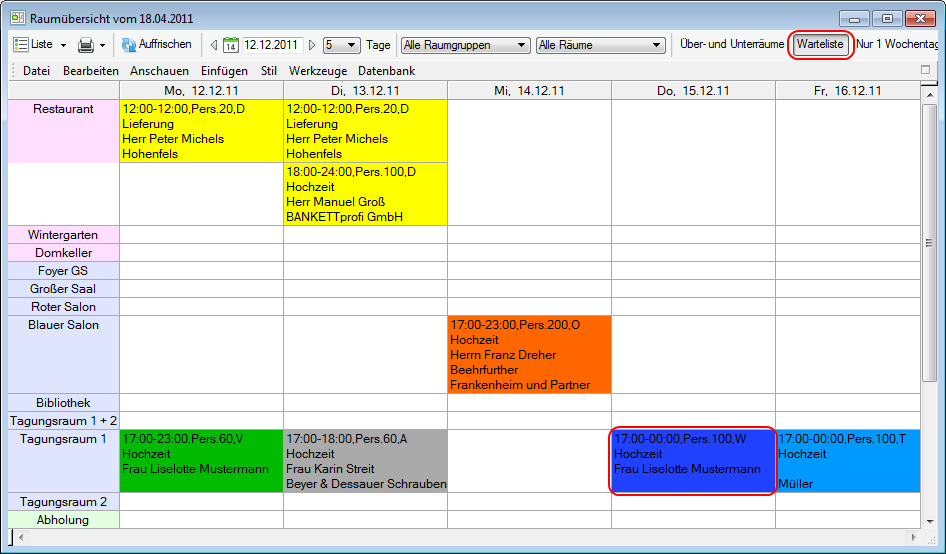This screenshot has width=946, height=554.
Task: Toggle the Warteliste button
Action: 820,45
